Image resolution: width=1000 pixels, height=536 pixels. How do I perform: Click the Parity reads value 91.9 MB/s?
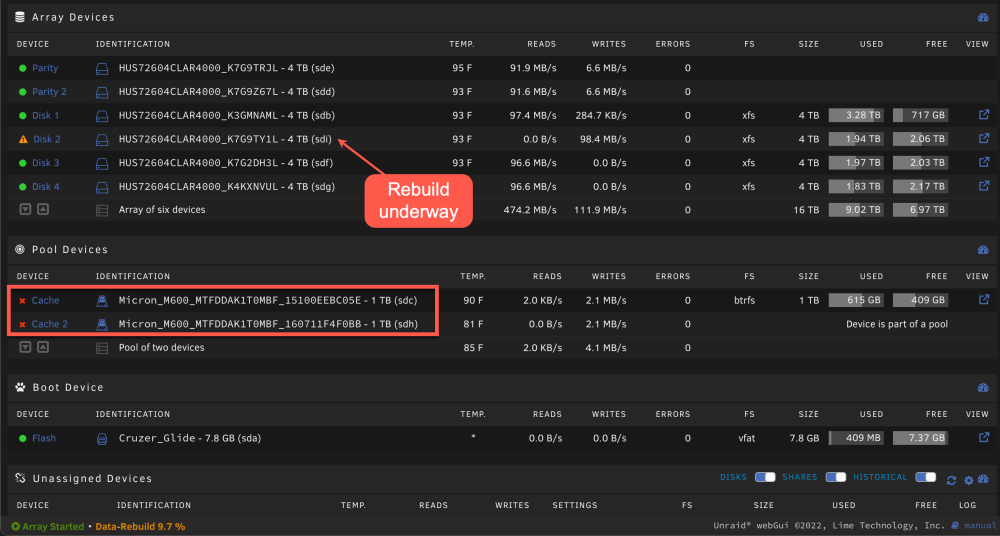pos(533,68)
